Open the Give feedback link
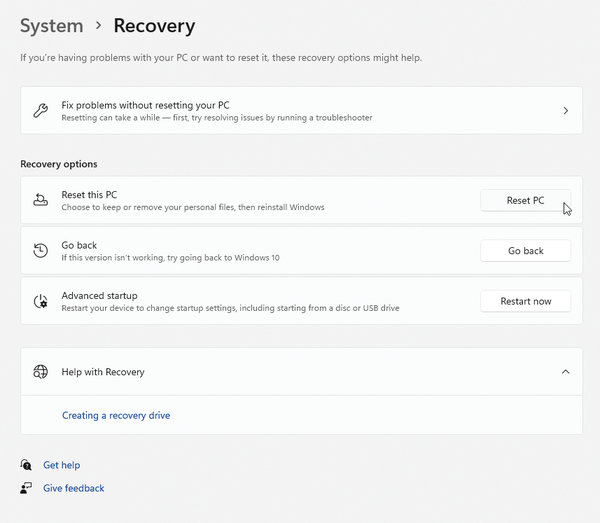 coord(73,488)
